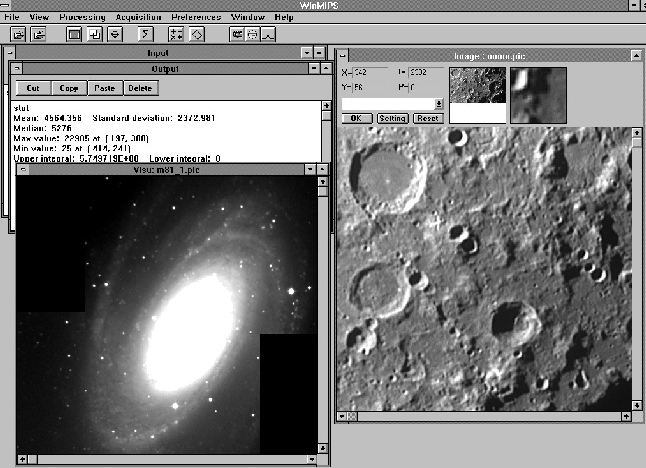Viewport: 646px width, 468px height.
Task: Click the moon window horizontal scrollbar thumb
Action: coord(352,417)
